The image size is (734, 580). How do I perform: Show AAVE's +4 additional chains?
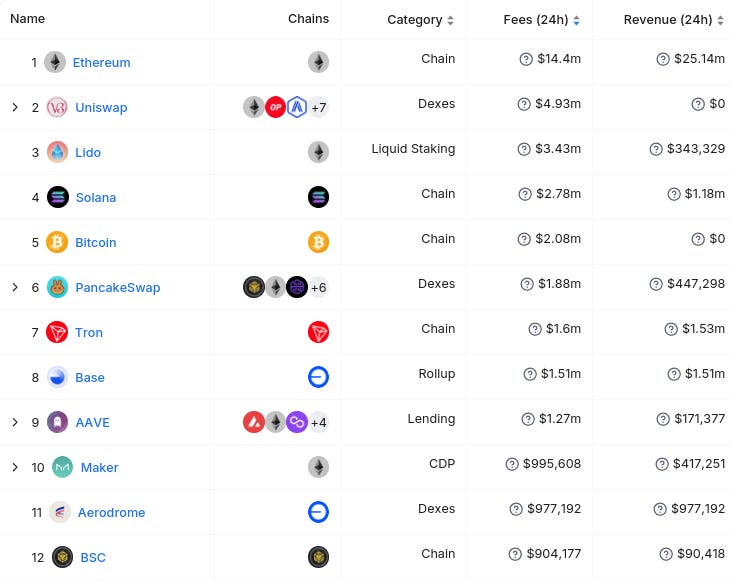(319, 422)
